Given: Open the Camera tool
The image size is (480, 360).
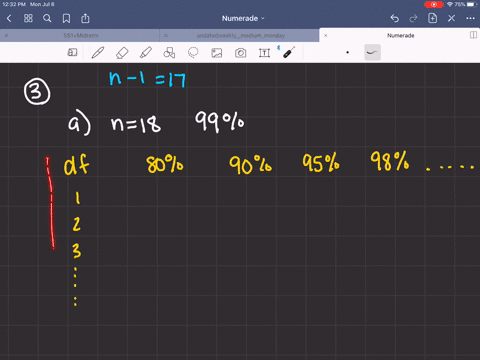Looking at the screenshot, I should pyautogui.click(x=240, y=53).
